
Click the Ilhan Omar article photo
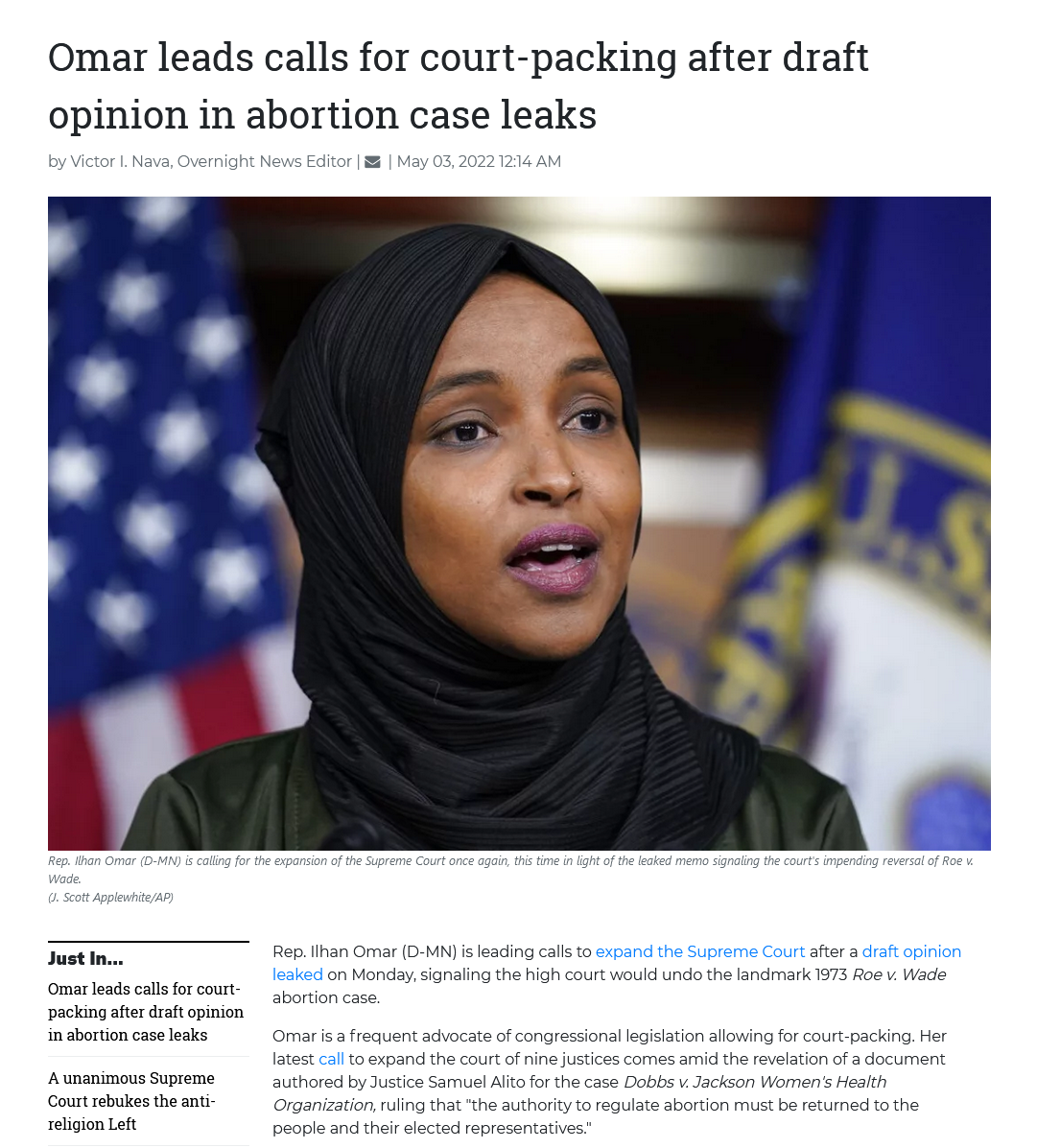[x=519, y=523]
